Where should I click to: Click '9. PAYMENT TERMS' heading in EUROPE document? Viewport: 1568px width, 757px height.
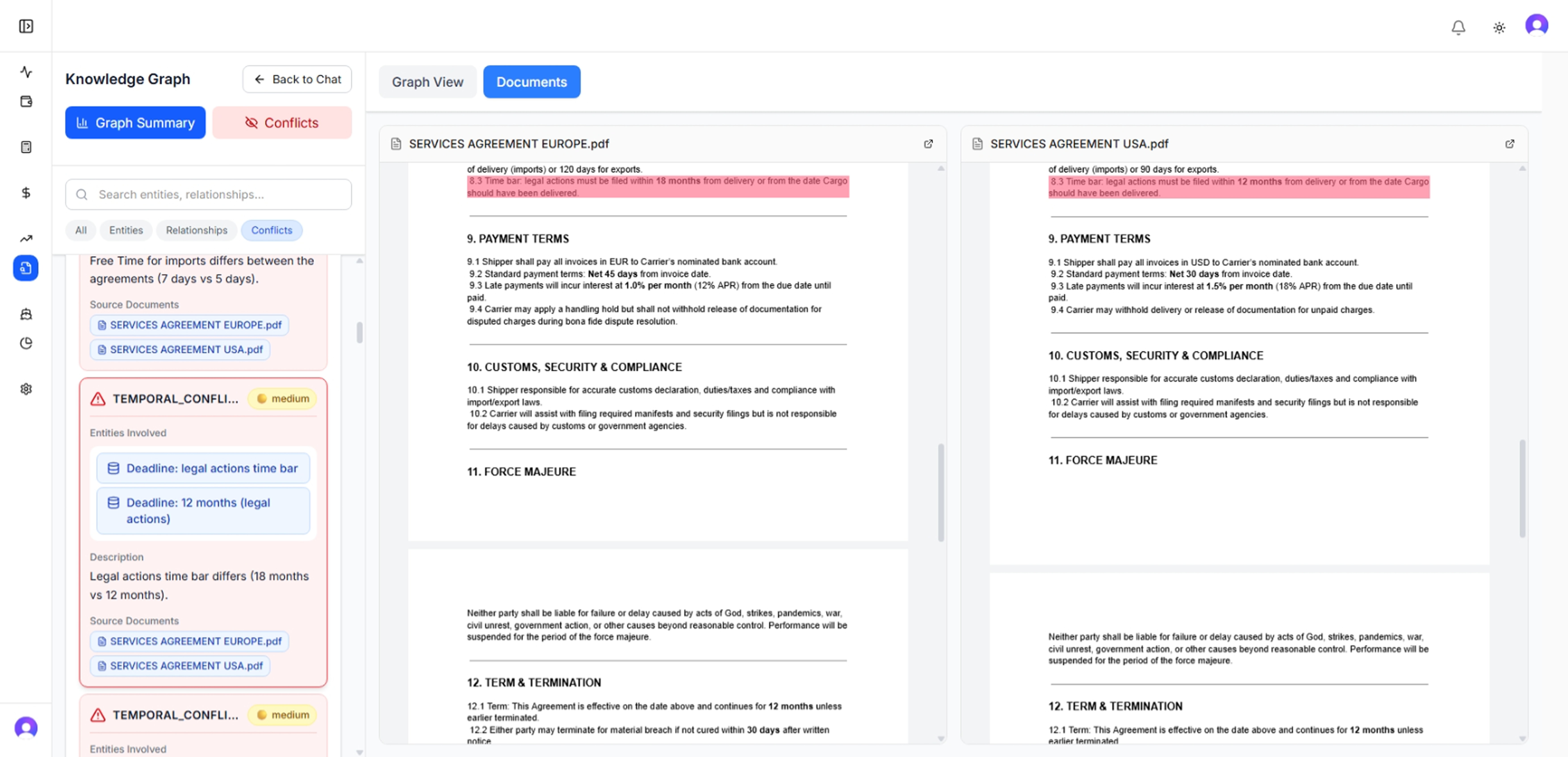[x=518, y=239]
